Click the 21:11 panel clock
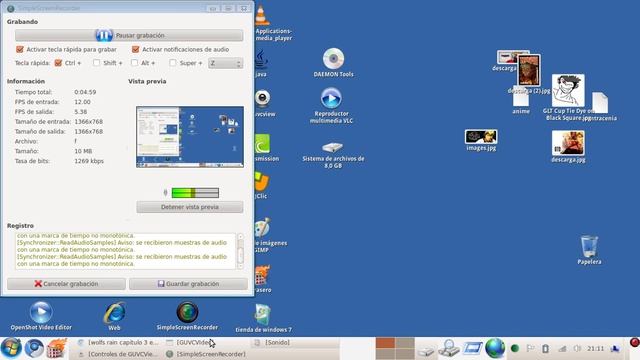 [x=596, y=349]
